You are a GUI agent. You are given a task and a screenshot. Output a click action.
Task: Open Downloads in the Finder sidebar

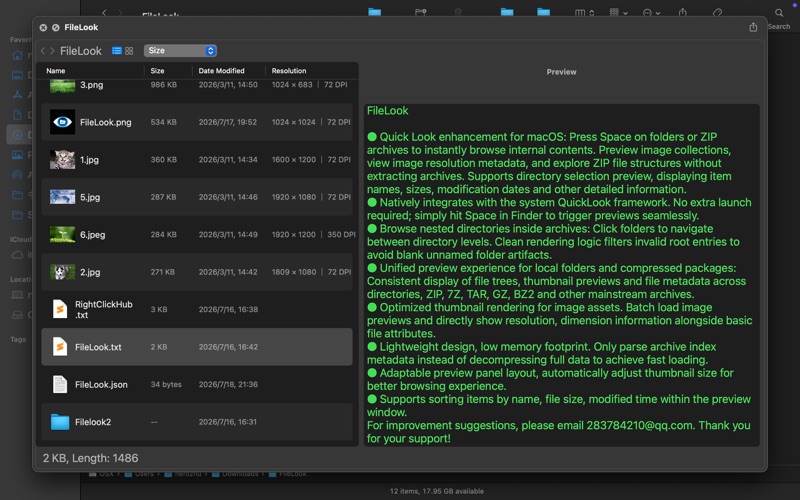pyautogui.click(x=17, y=135)
